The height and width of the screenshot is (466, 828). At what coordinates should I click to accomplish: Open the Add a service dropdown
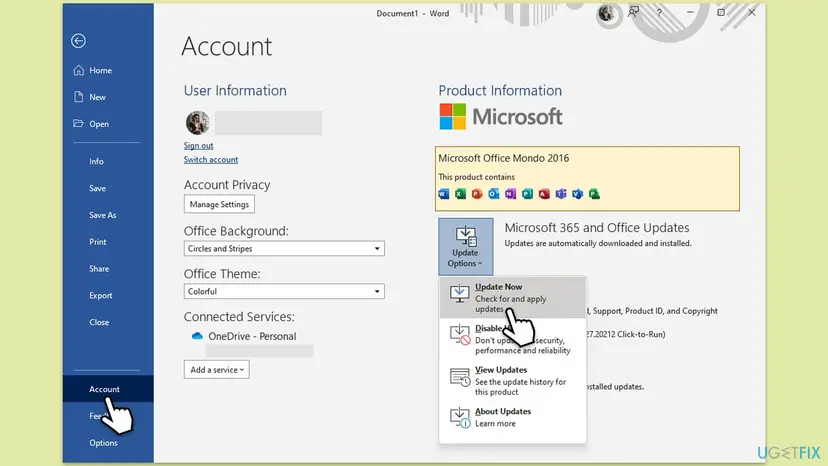tap(217, 369)
